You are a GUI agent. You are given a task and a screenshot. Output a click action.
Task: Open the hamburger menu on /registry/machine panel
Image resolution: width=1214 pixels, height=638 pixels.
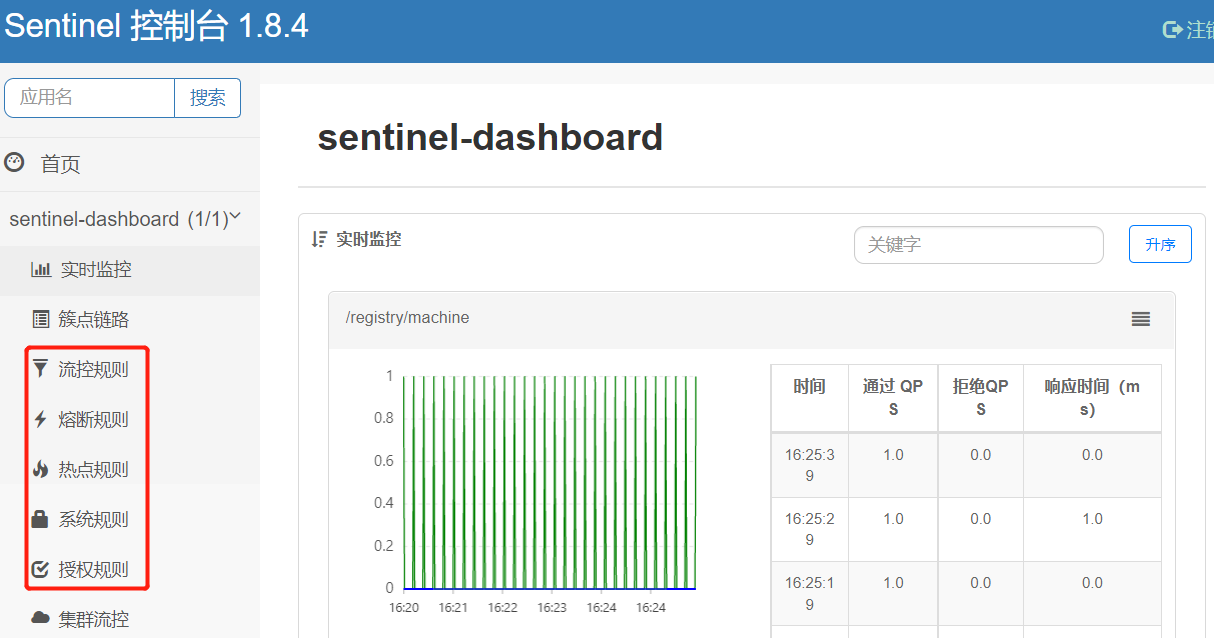point(1140,319)
